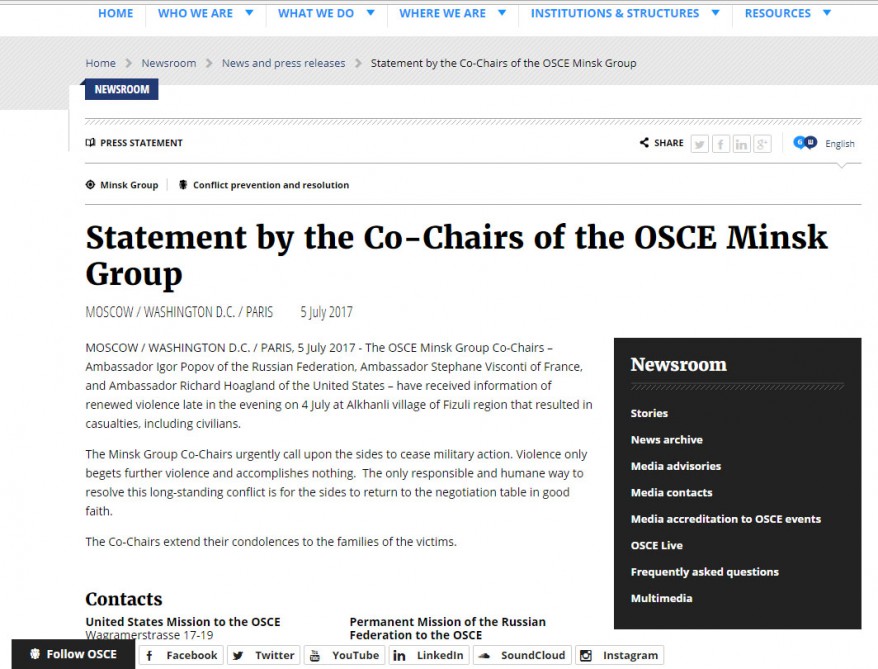The height and width of the screenshot is (669, 878).
Task: Click the PRESS STATEMENT label
Action: (142, 143)
